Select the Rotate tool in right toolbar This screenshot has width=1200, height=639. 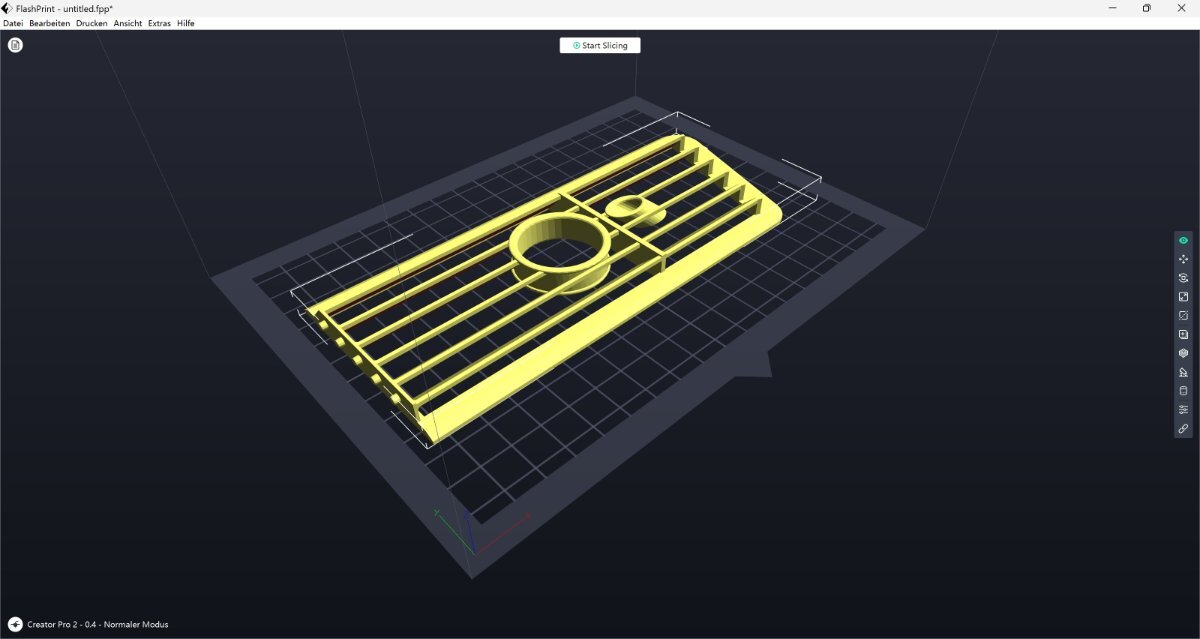pyautogui.click(x=1184, y=278)
